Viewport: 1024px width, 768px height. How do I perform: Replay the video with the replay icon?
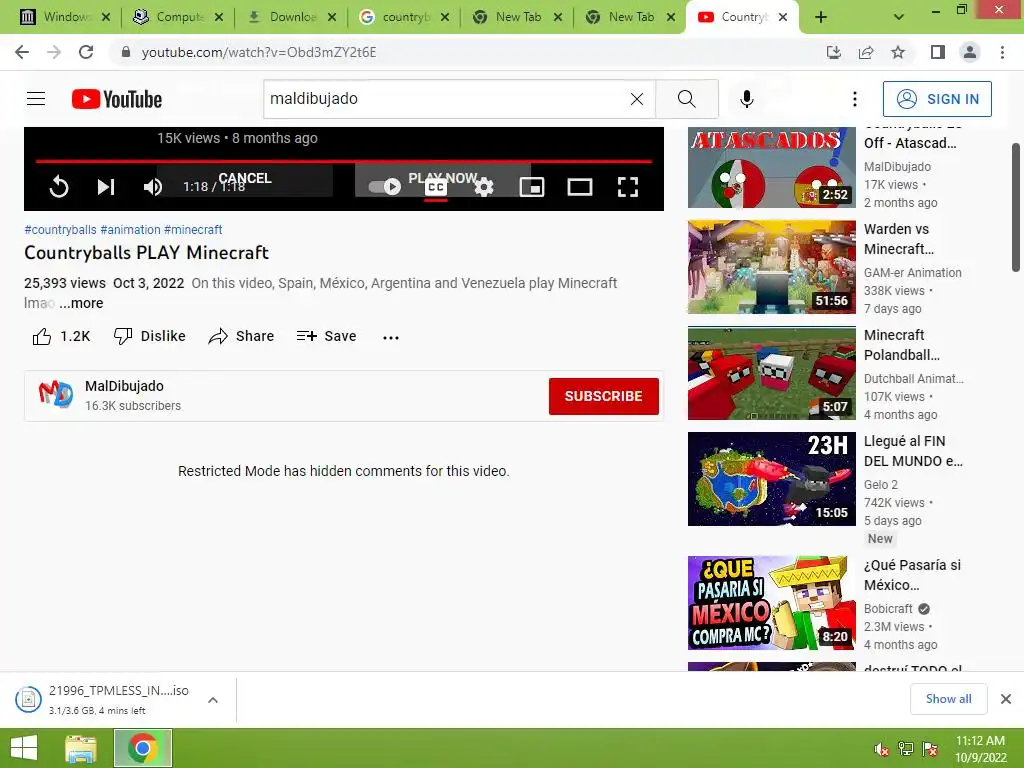(x=59, y=187)
